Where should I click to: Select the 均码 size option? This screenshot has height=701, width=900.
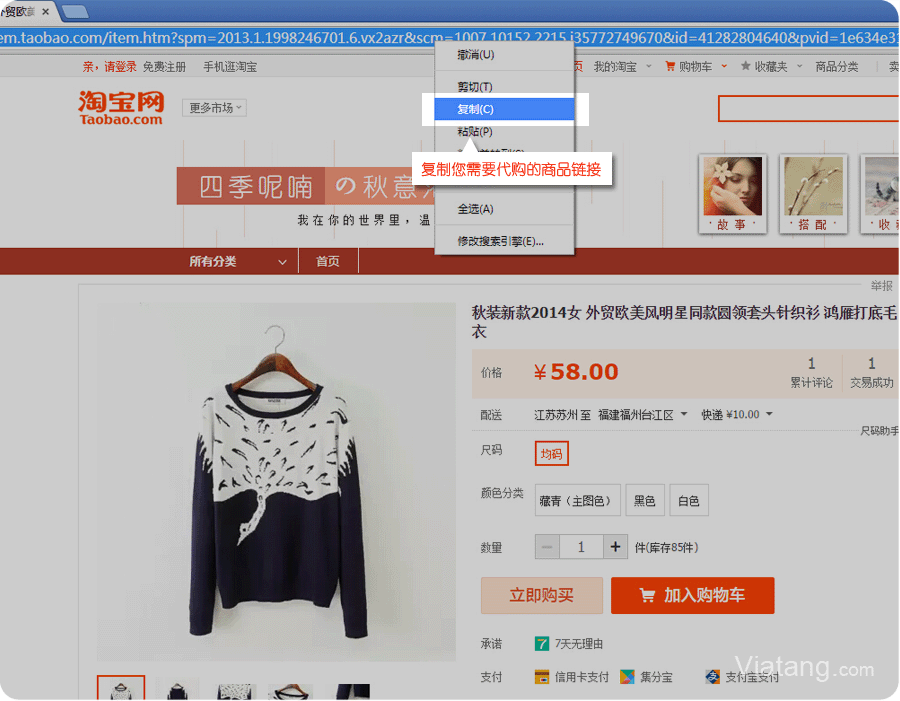pos(552,454)
